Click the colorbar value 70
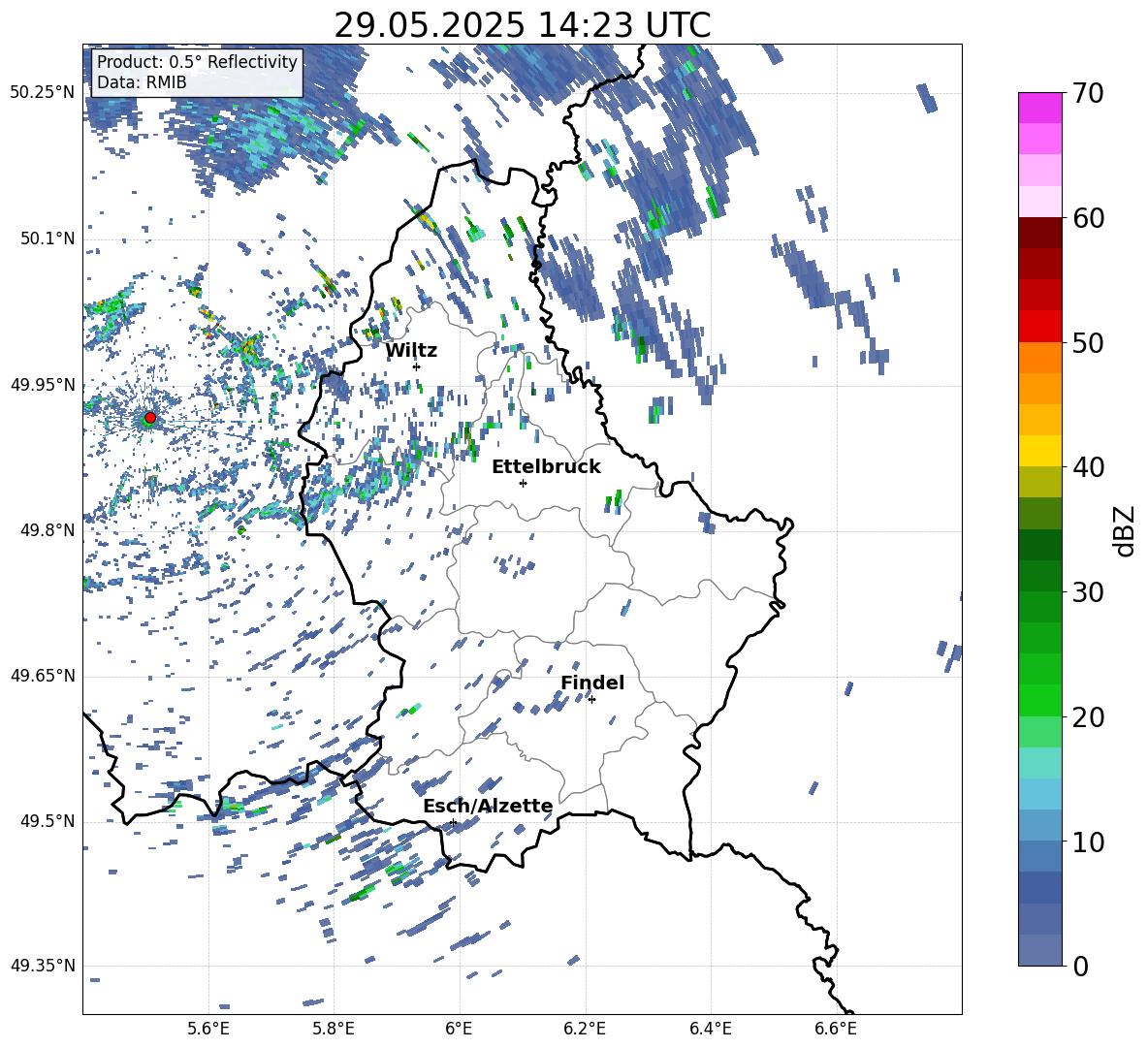This screenshot has width=1148, height=1048. (1089, 94)
